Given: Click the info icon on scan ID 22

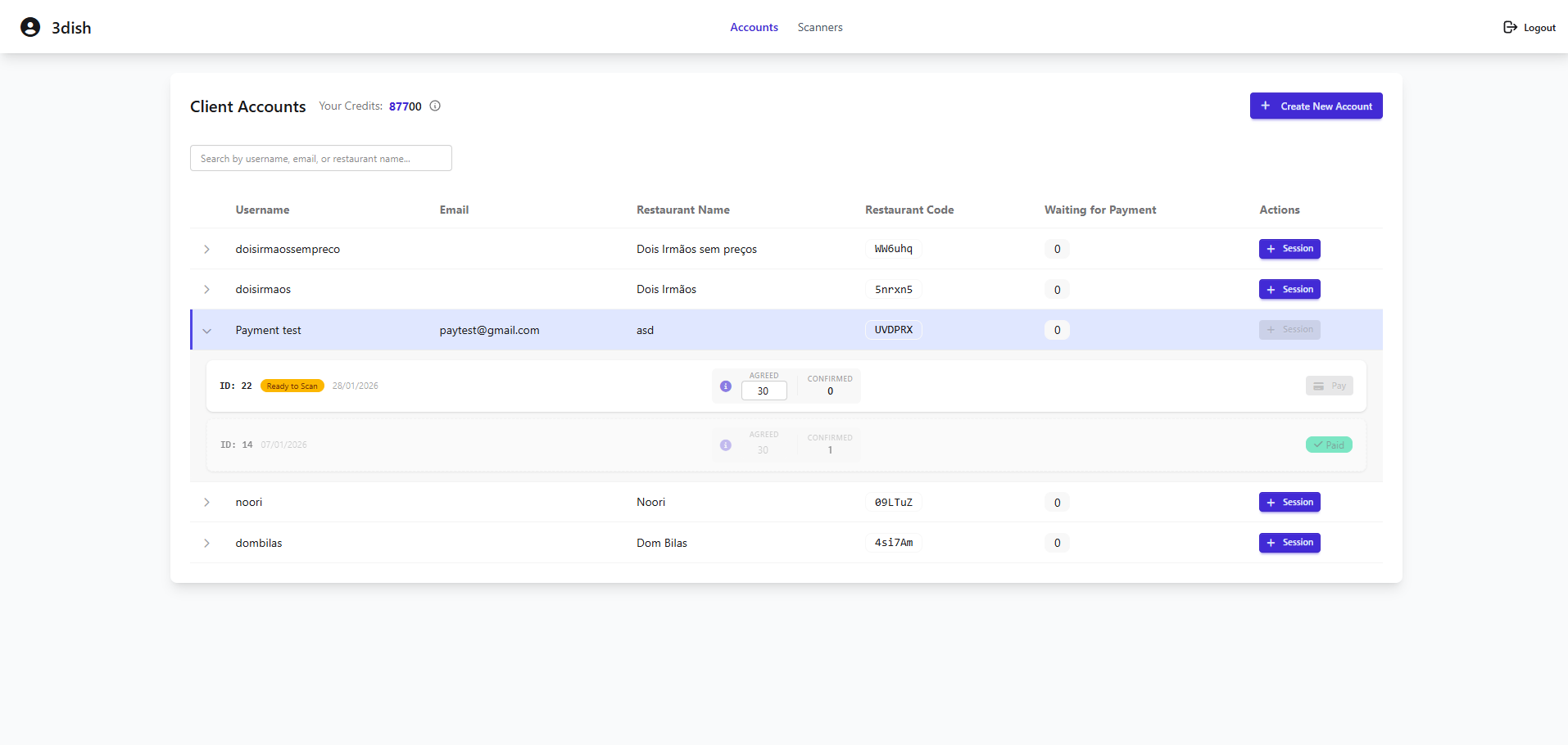Looking at the screenshot, I should [x=725, y=386].
